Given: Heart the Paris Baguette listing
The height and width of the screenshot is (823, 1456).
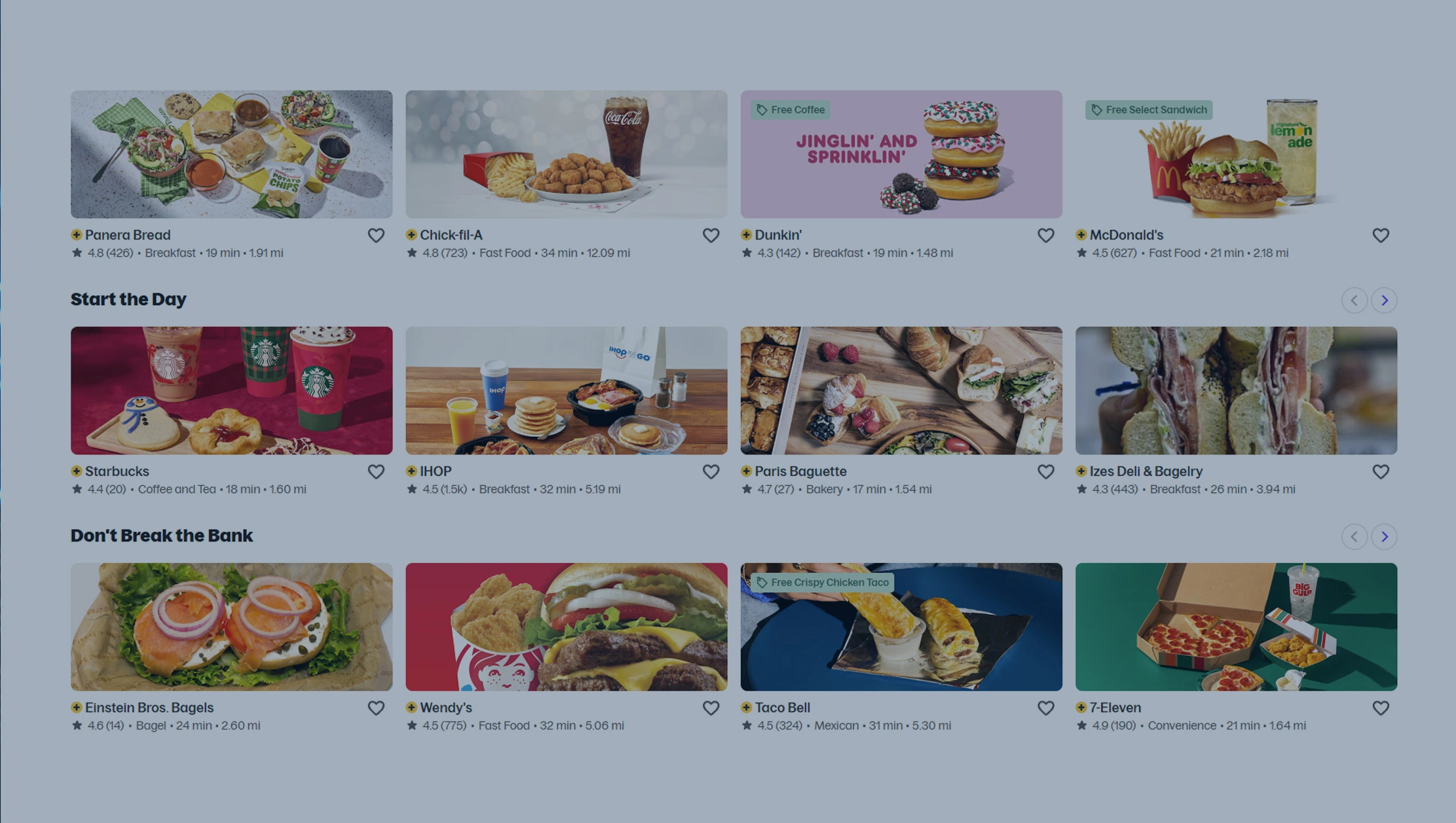Looking at the screenshot, I should (x=1046, y=471).
